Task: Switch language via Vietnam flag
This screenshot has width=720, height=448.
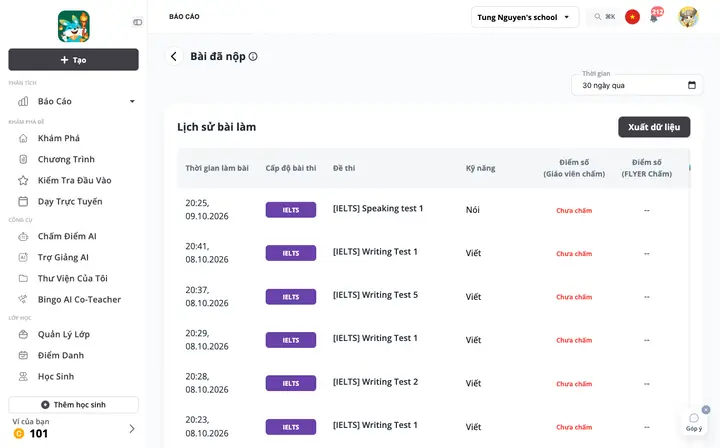Action: click(x=632, y=17)
